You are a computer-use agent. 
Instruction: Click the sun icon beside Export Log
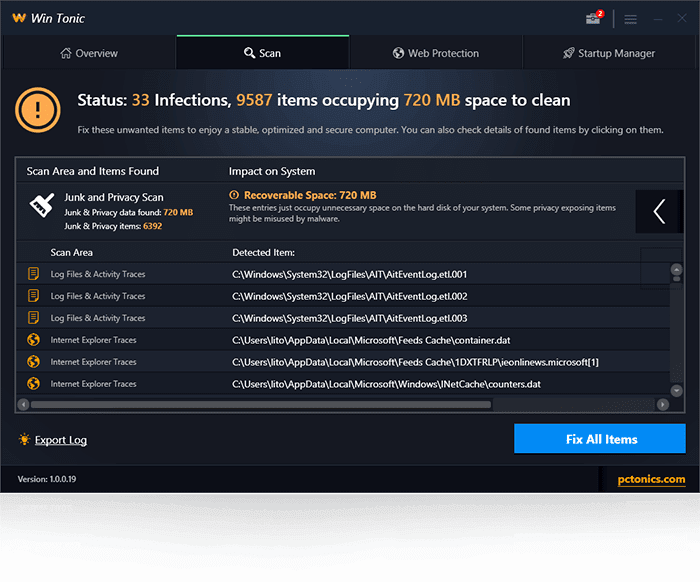pyautogui.click(x=25, y=439)
